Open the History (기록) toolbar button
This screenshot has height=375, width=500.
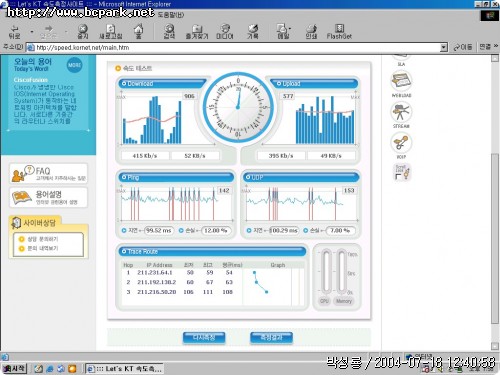(253, 32)
